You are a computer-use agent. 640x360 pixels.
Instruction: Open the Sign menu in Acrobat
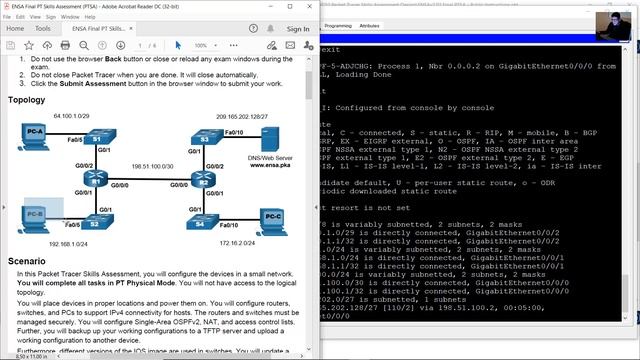tap(51, 17)
